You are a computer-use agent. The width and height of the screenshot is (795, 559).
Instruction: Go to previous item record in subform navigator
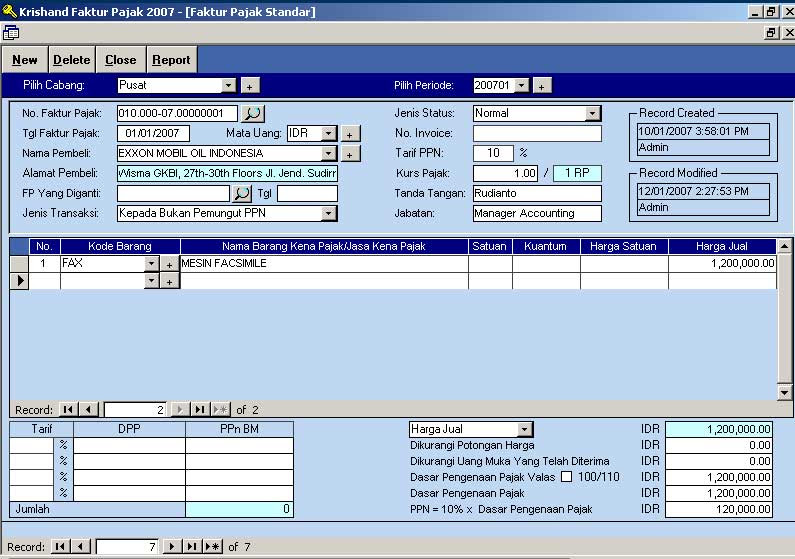click(x=89, y=409)
